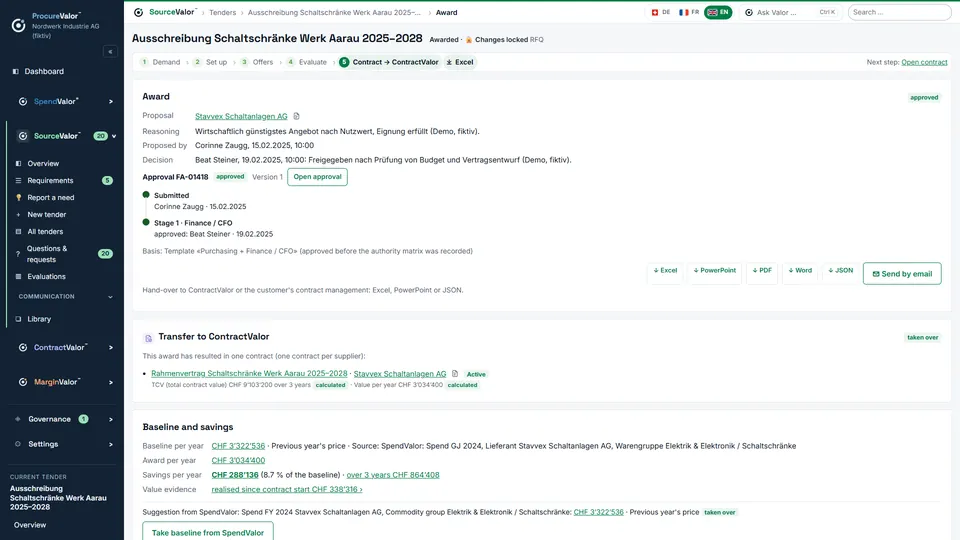The image size is (960, 540).
Task: Collapse the Communication section
Action: coord(110,297)
